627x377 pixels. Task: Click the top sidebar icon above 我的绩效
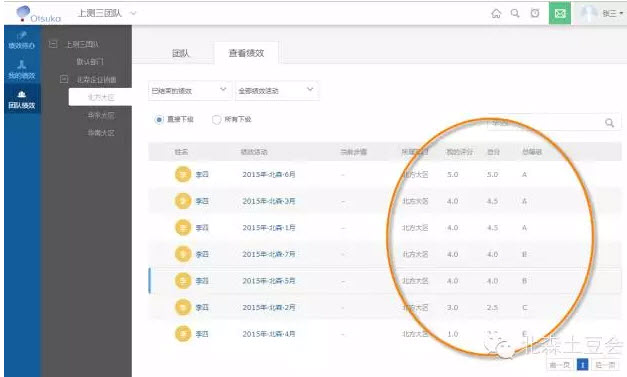pyautogui.click(x=22, y=40)
